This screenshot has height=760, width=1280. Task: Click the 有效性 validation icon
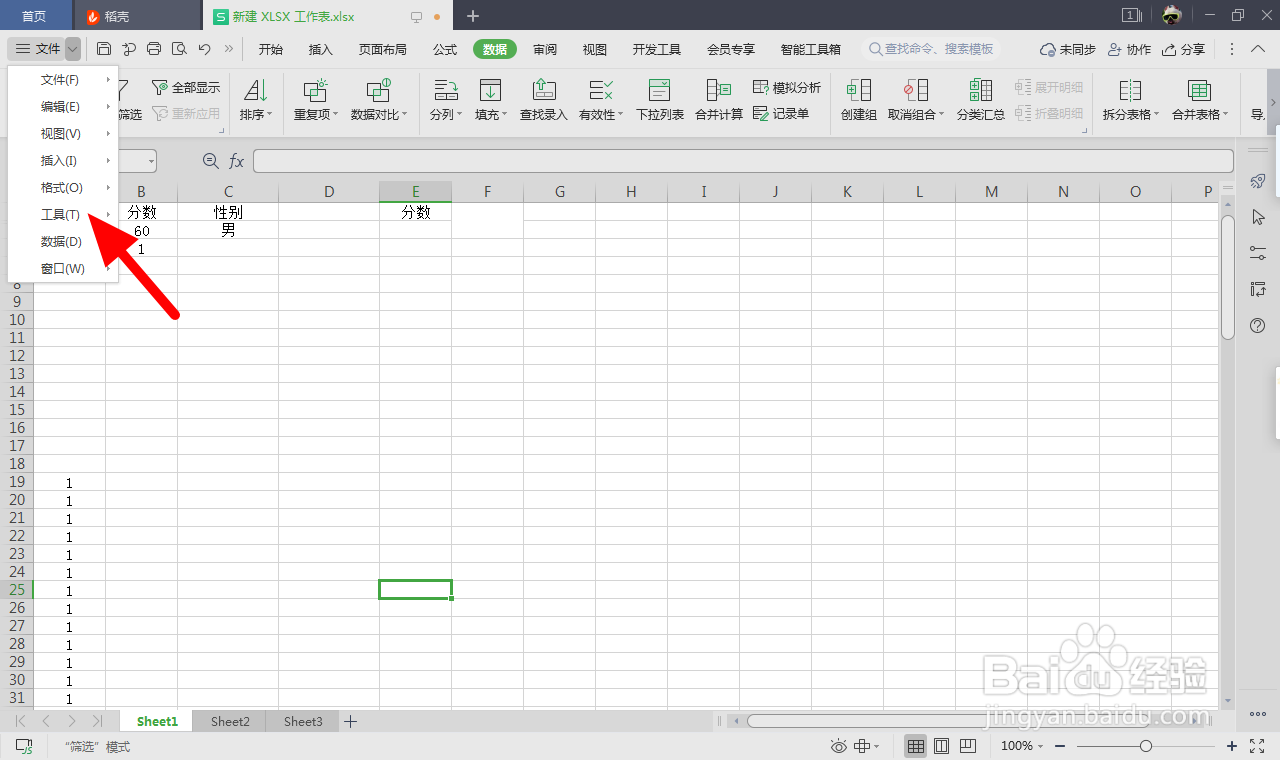tap(601, 90)
